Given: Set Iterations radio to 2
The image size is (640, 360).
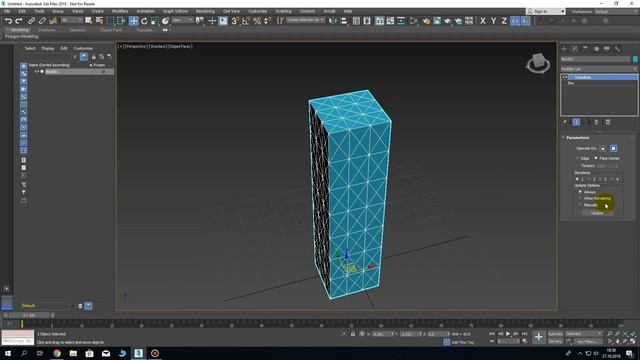Looking at the screenshot, I should click(x=589, y=179).
